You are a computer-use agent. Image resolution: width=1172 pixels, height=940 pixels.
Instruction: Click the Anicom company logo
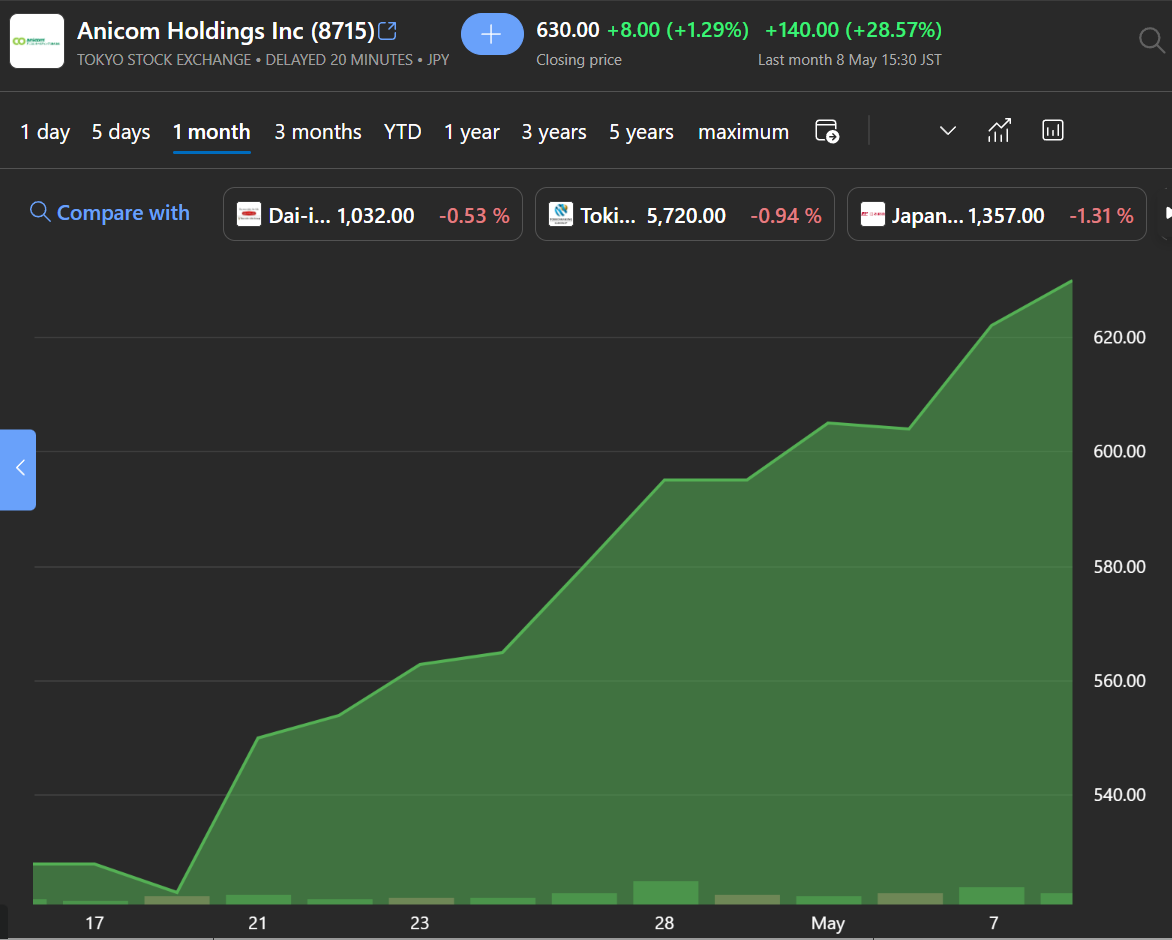click(x=37, y=41)
